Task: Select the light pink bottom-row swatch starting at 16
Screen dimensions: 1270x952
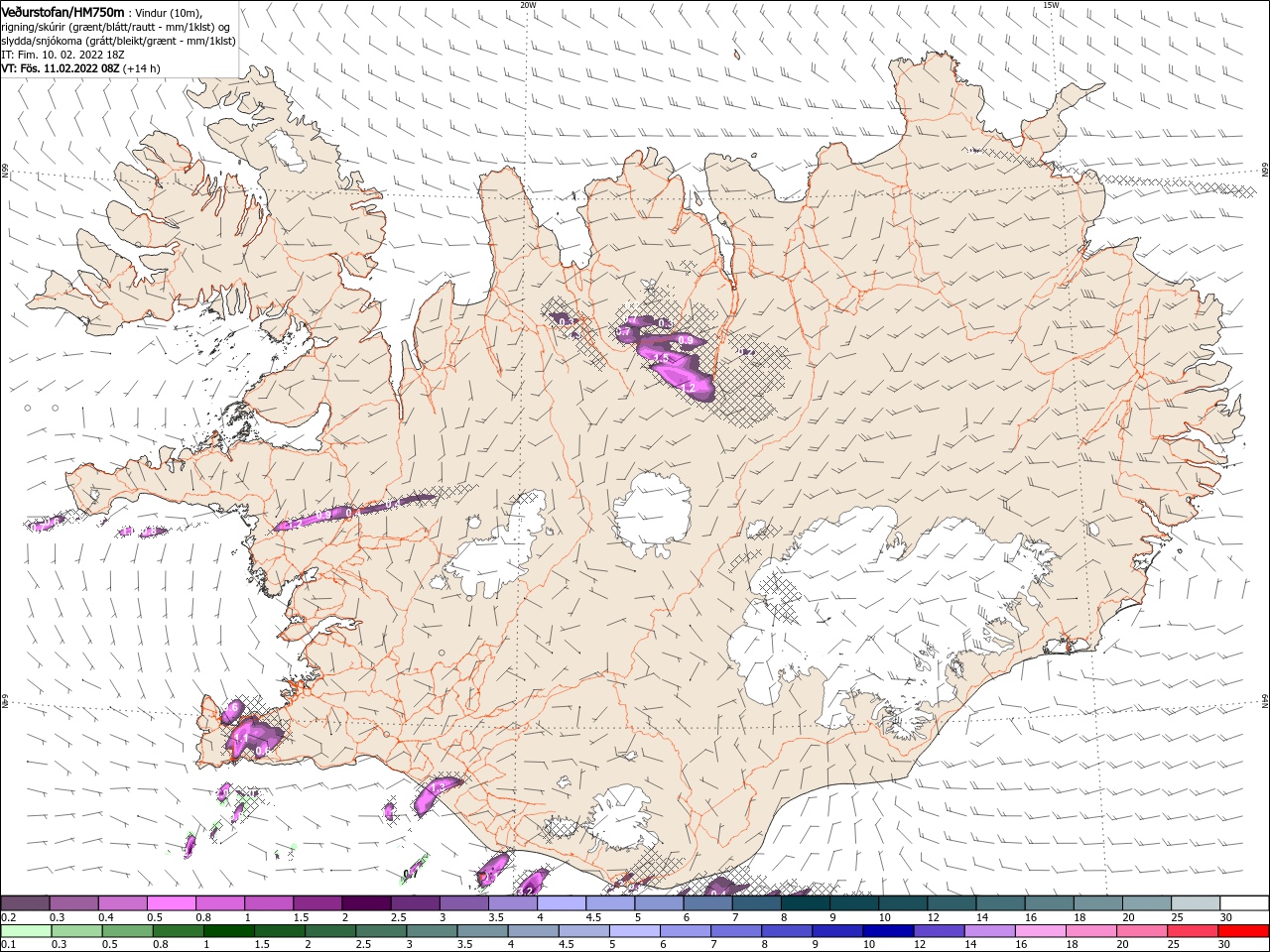Action: (x=1039, y=931)
